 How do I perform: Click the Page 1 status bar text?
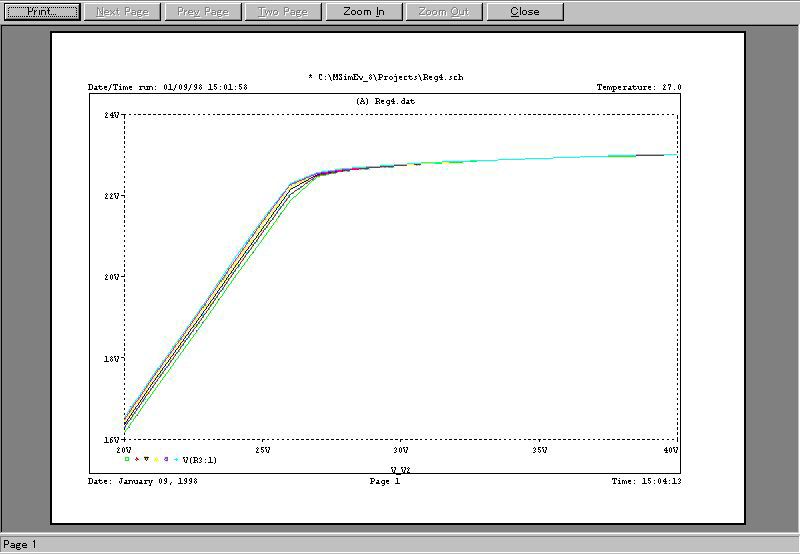click(x=20, y=545)
